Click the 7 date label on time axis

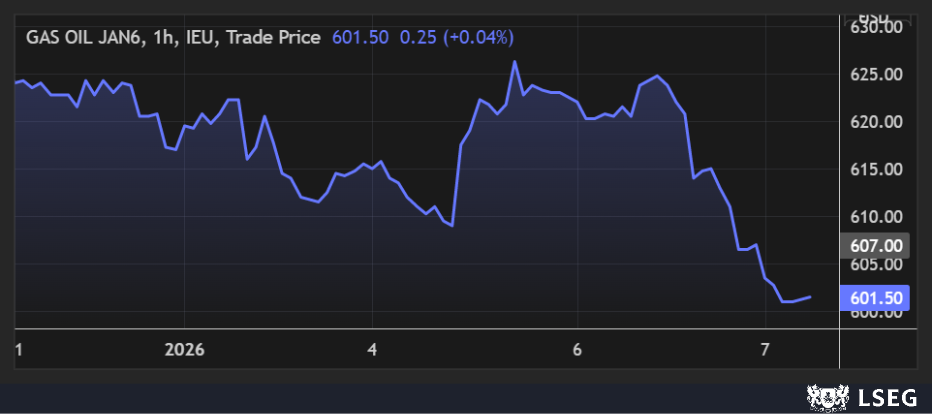click(764, 350)
